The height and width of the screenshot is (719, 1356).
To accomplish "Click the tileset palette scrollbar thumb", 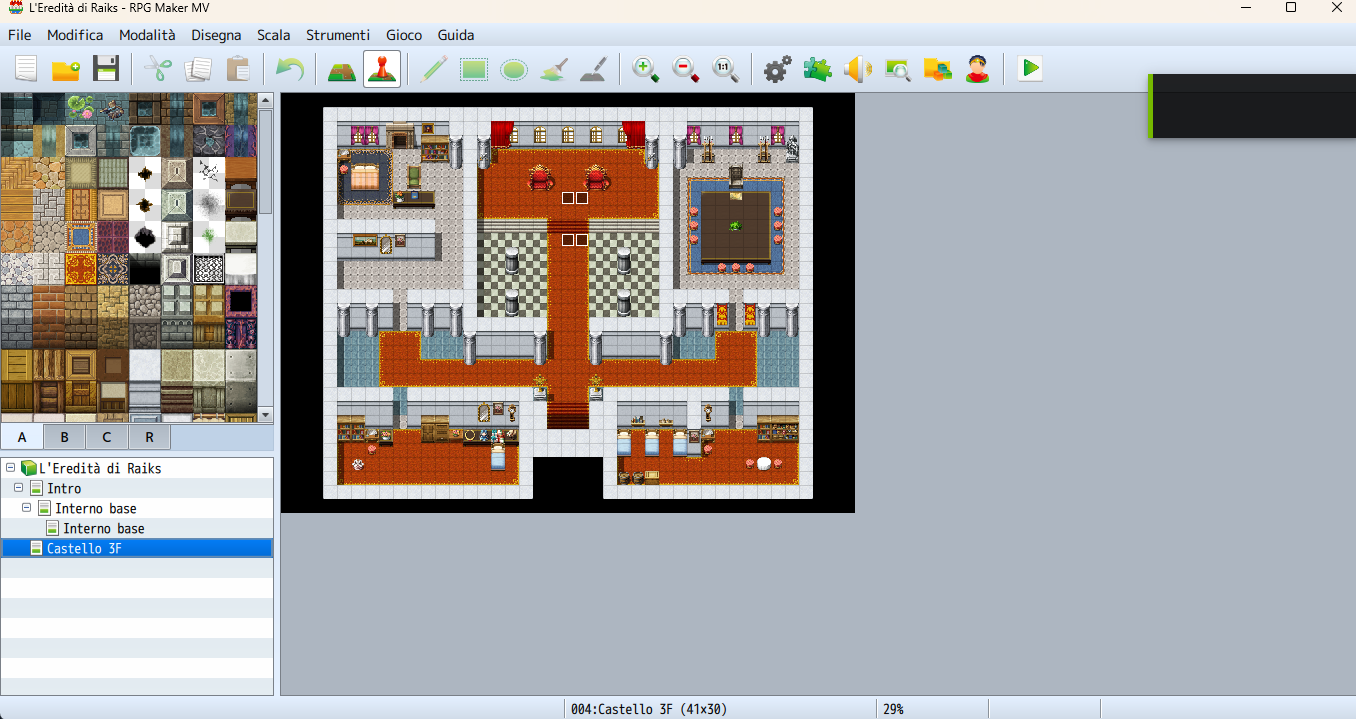I will point(265,160).
